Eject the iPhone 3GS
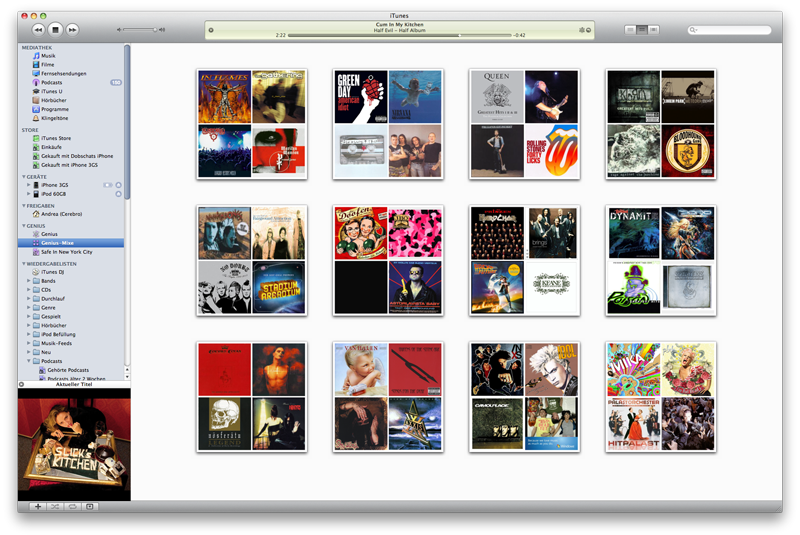The image size is (800, 535). tap(118, 185)
